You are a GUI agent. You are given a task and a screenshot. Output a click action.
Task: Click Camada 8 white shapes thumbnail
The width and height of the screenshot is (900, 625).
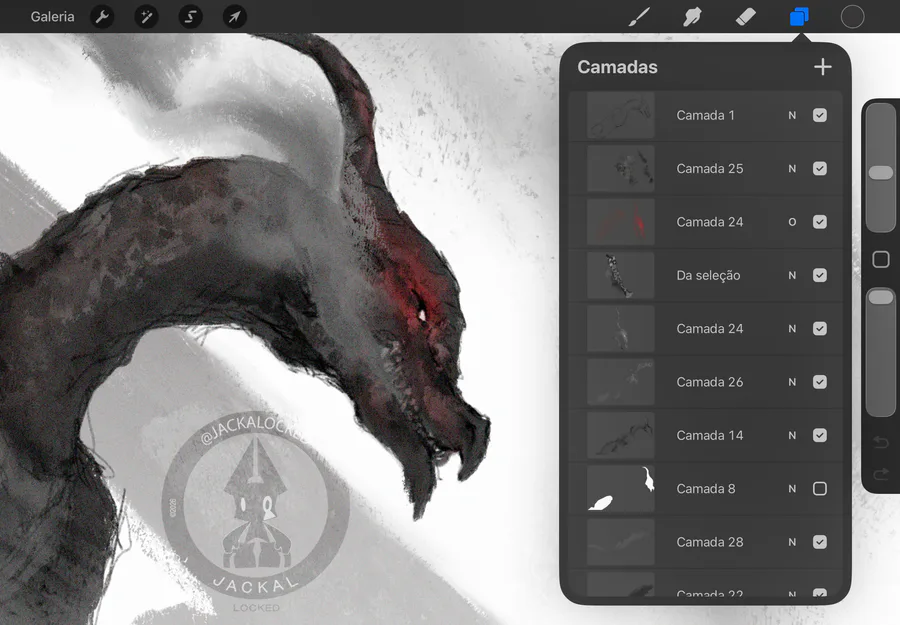(620, 489)
